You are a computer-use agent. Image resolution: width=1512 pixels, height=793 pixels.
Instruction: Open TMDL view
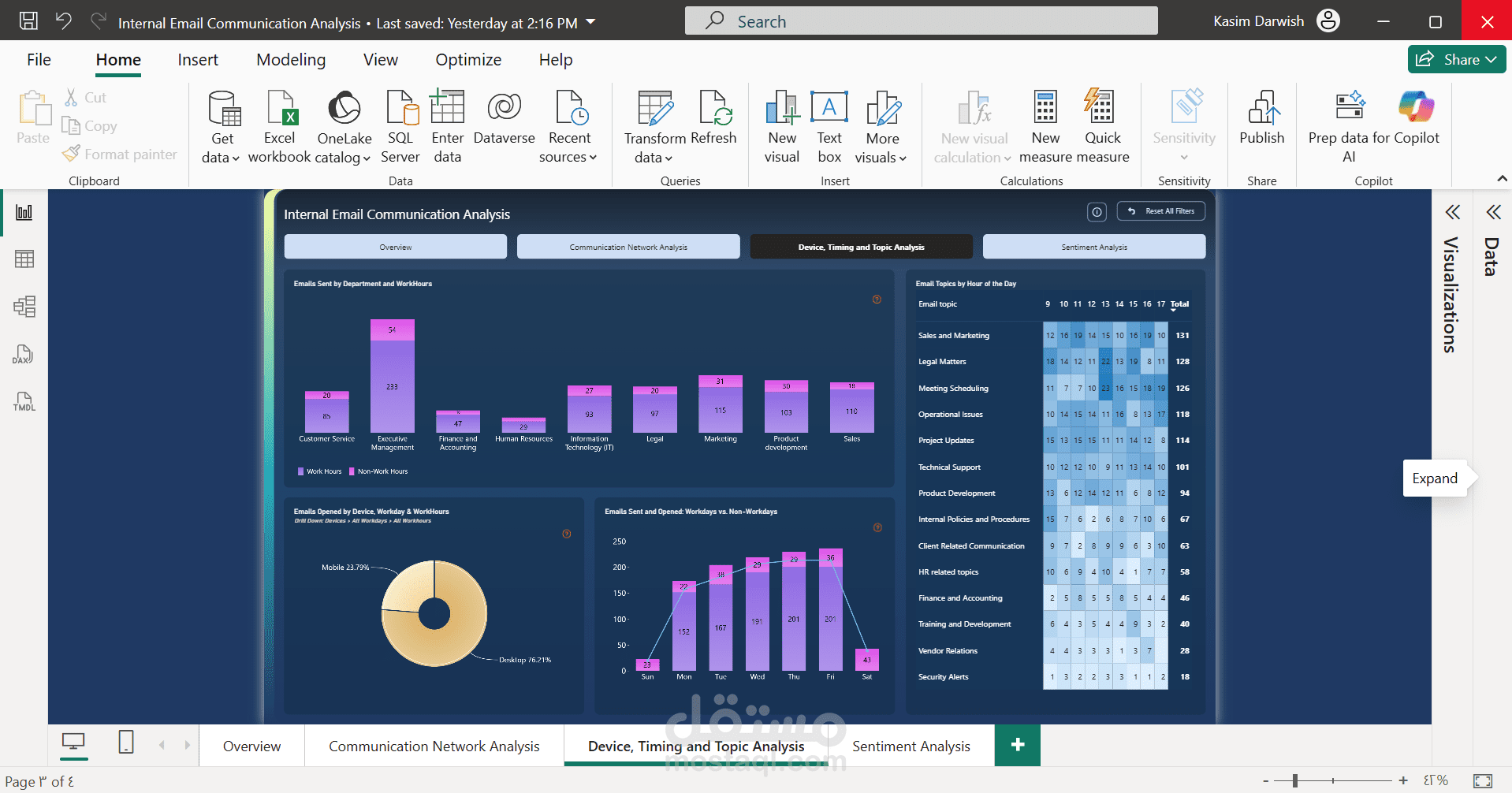pyautogui.click(x=24, y=401)
